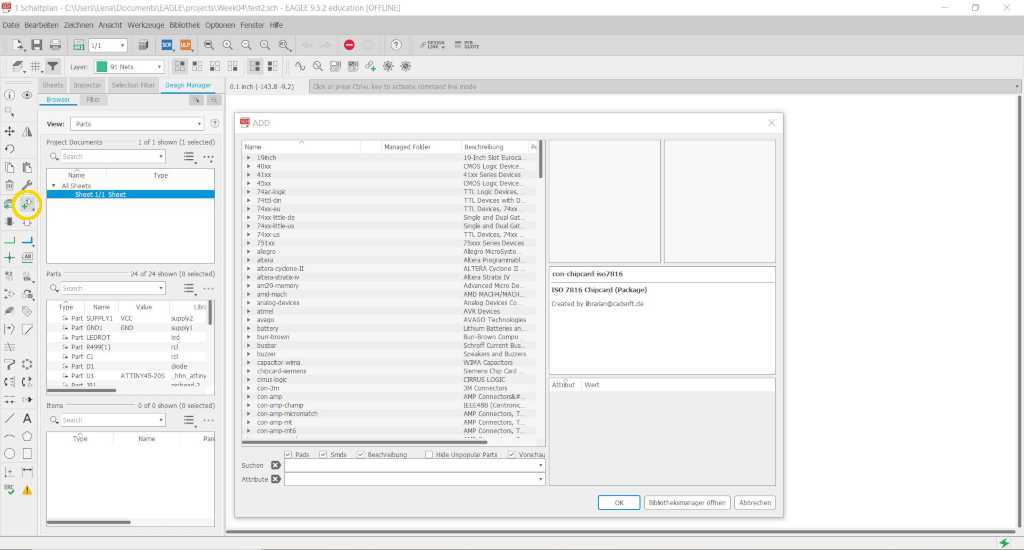
Task: Select the Info tool in the left toolbar
Action: [x=9, y=95]
